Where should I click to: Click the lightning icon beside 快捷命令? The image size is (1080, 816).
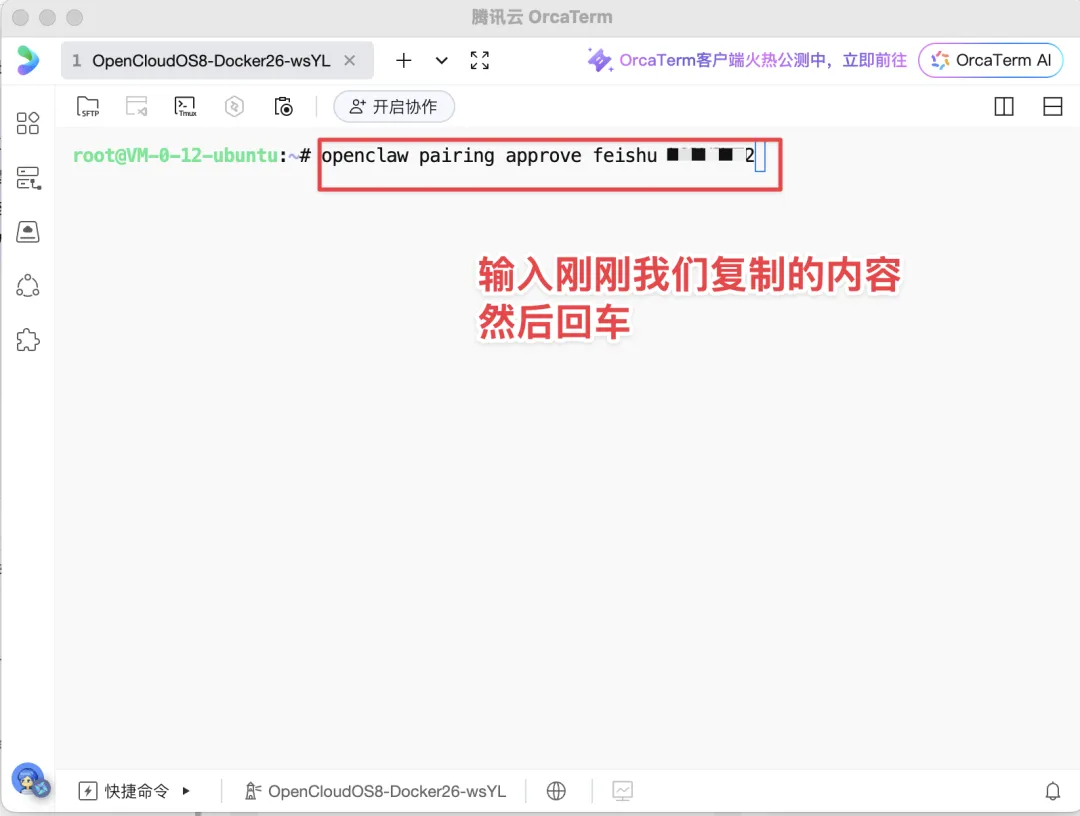coord(87,791)
